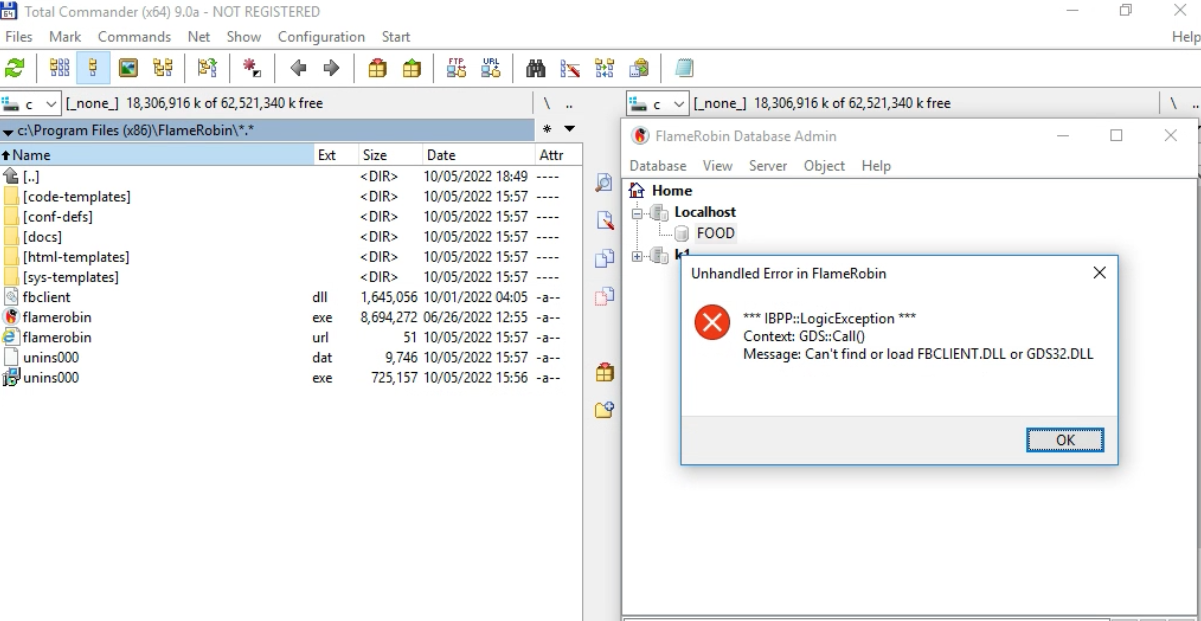Click the New folder icon in the middle bar
Screen dimensions: 1201x621
[x=603, y=408]
